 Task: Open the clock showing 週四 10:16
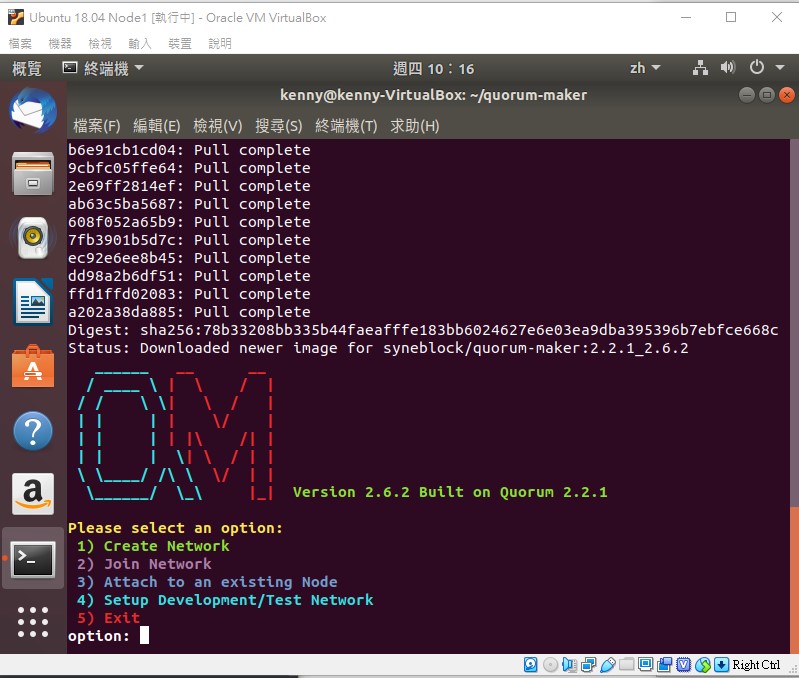[x=433, y=68]
